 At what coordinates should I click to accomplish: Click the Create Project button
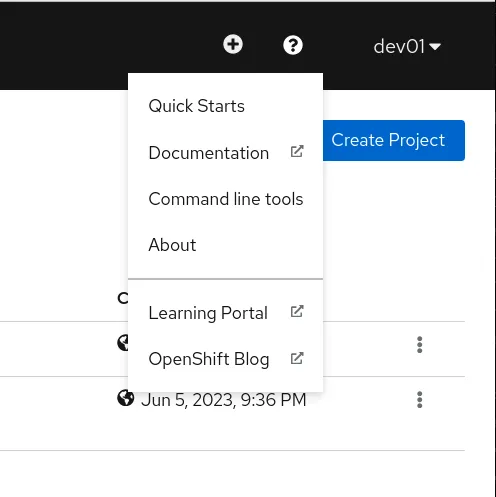tap(394, 140)
